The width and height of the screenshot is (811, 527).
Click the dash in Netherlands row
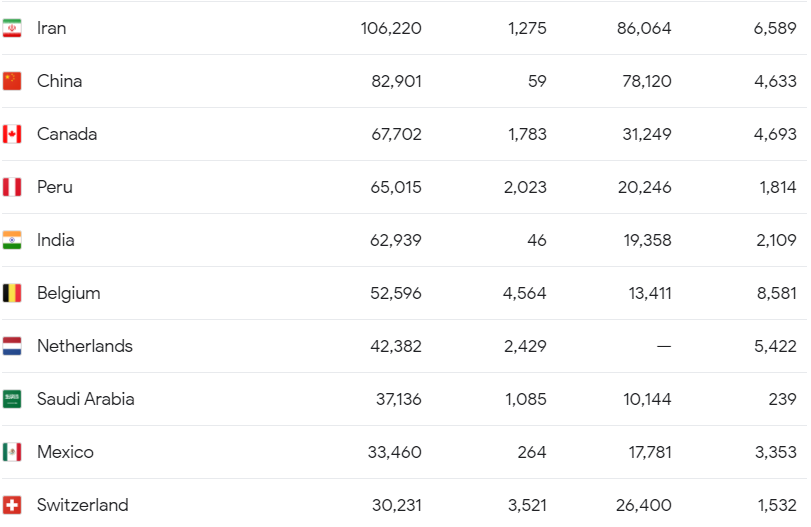(x=664, y=346)
